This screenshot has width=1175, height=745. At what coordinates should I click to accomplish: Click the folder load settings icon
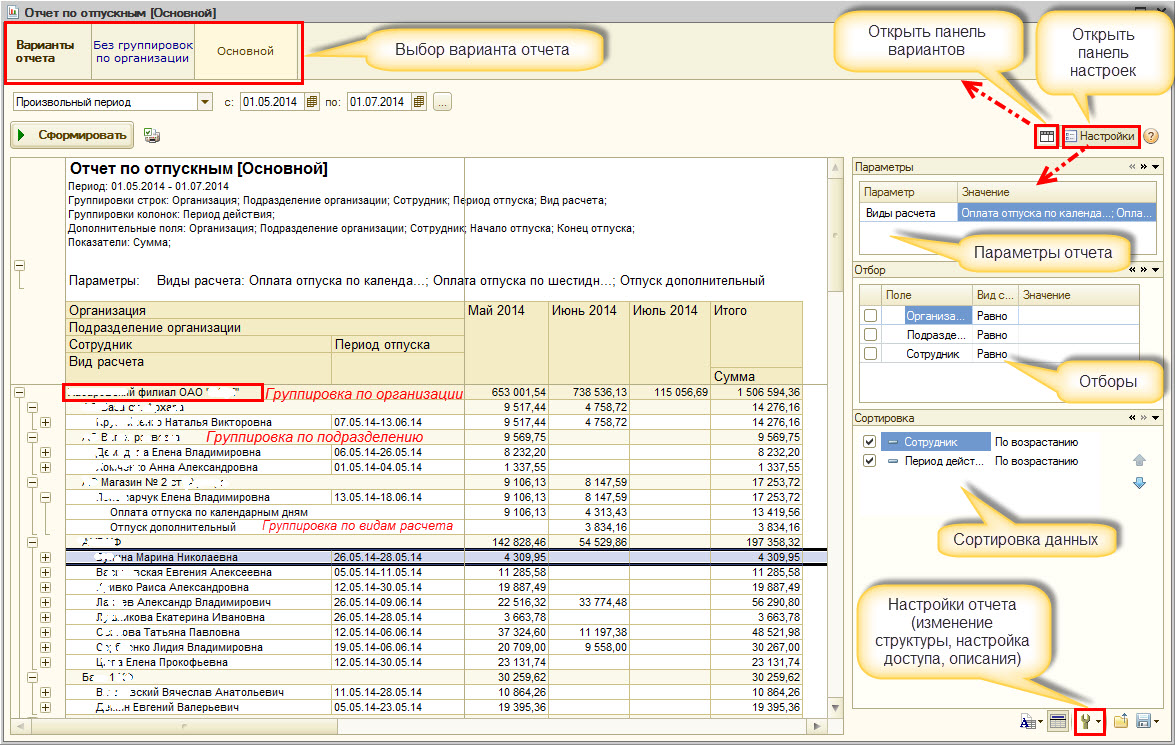pos(1121,721)
